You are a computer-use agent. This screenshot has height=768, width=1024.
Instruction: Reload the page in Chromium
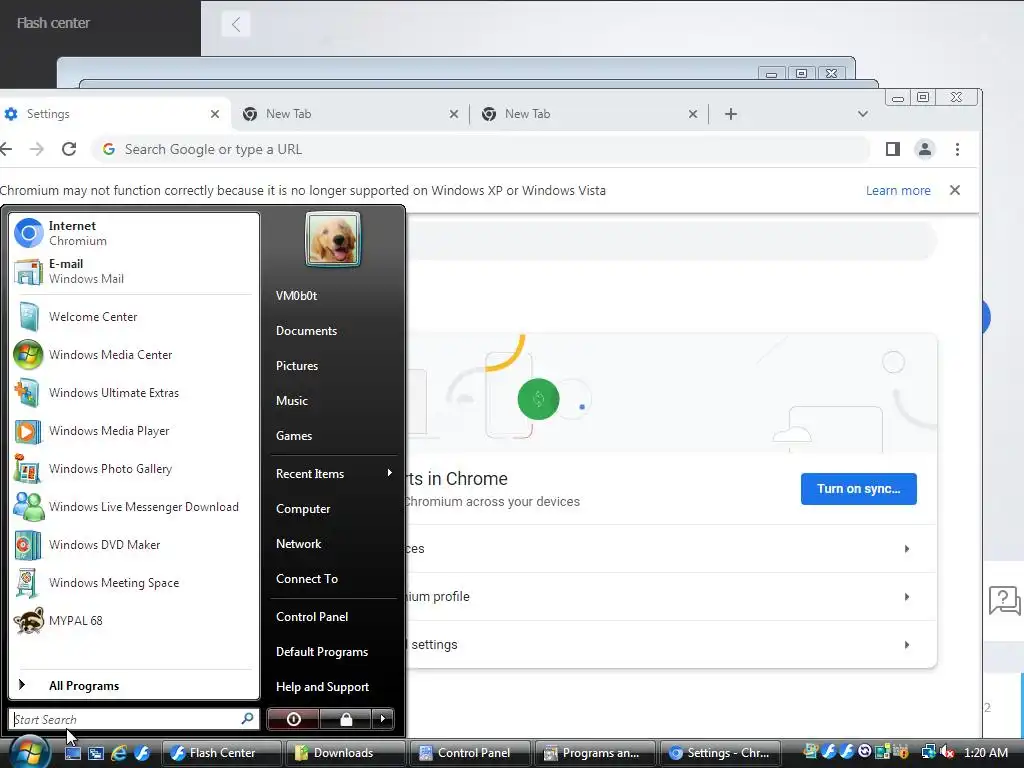pos(69,150)
